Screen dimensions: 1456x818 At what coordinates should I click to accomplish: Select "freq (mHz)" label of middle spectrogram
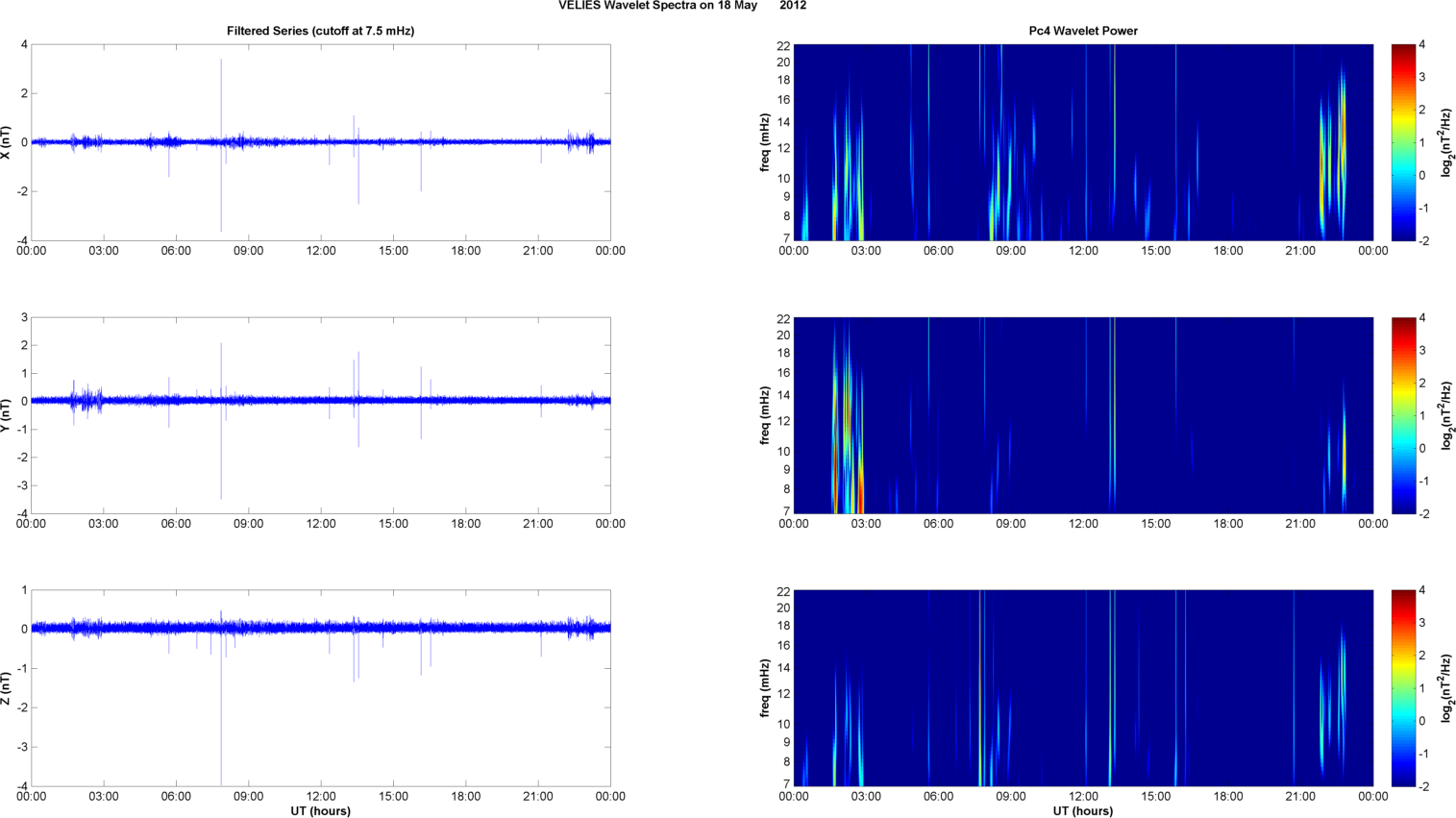click(x=765, y=415)
